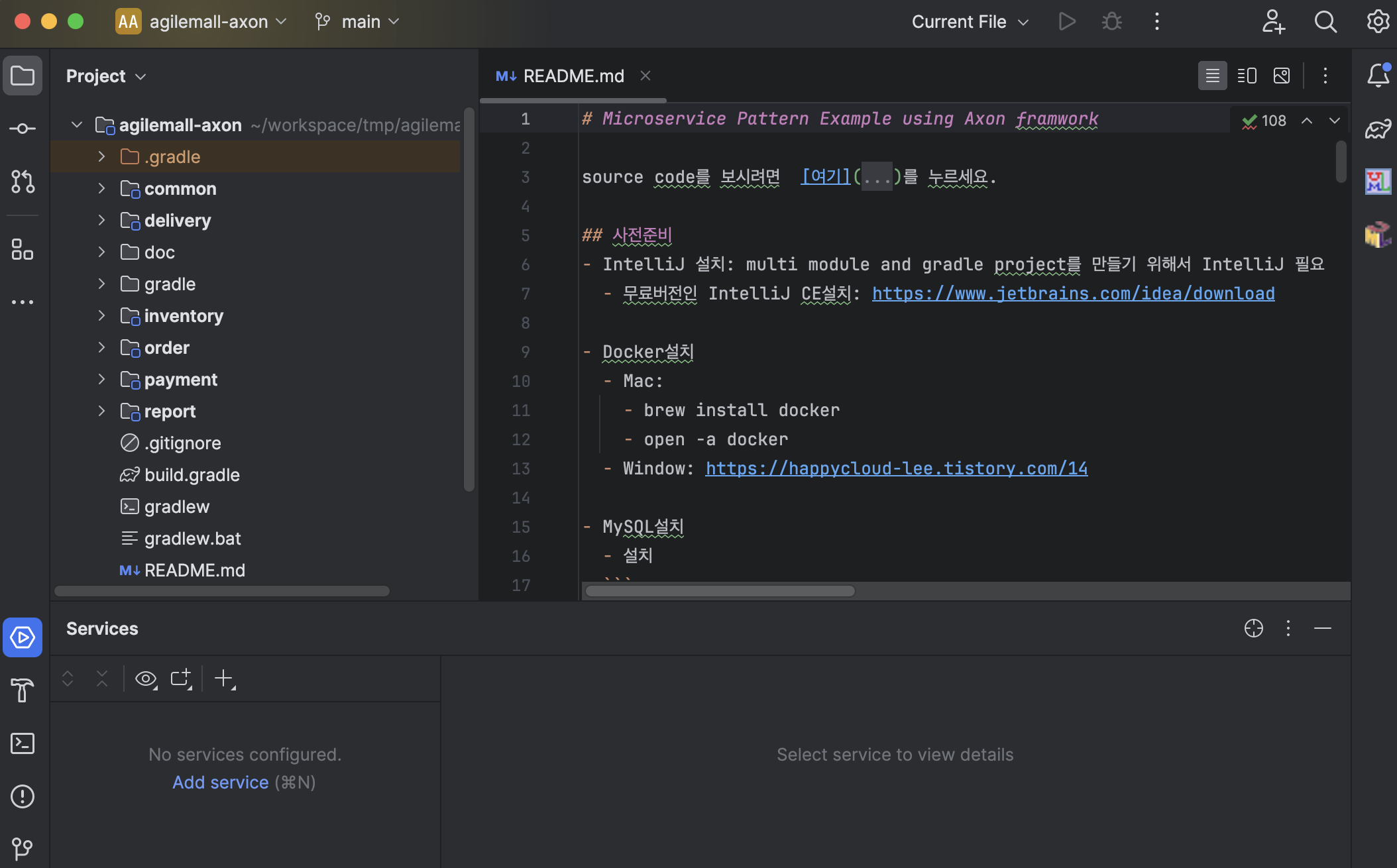Open the Problems tool window icon
This screenshot has width=1397, height=868.
tap(23, 796)
